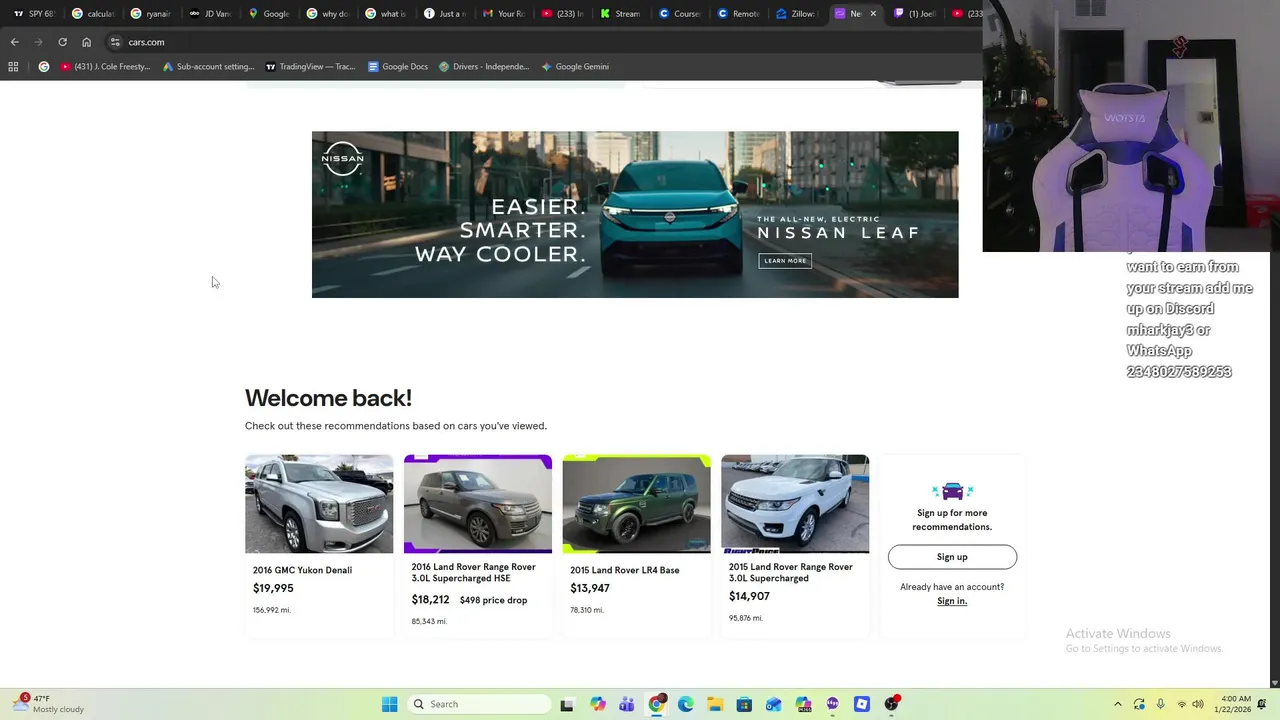The image size is (1280, 720).
Task: Switch to the Google Maps tab
Action: (268, 14)
